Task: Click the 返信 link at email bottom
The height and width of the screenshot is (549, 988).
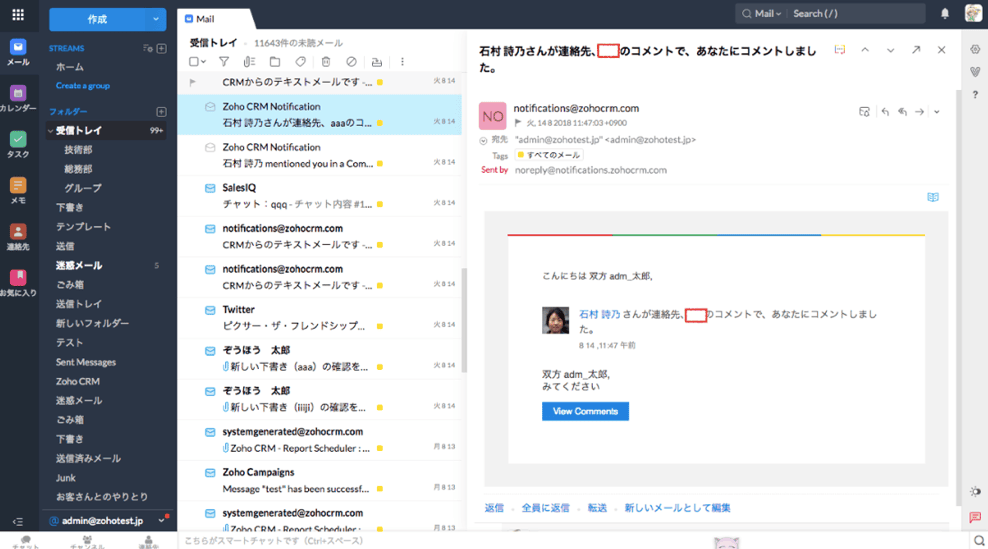Action: coord(494,507)
